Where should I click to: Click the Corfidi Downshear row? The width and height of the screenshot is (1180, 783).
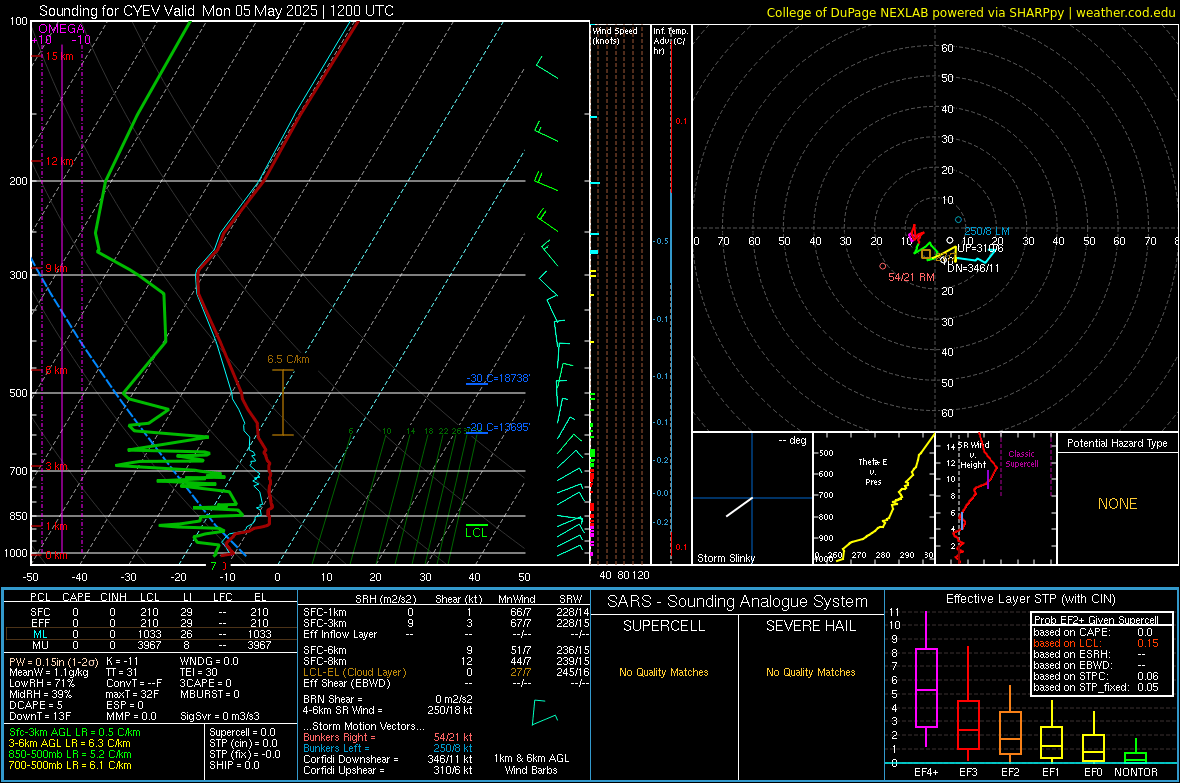[x=388, y=759]
